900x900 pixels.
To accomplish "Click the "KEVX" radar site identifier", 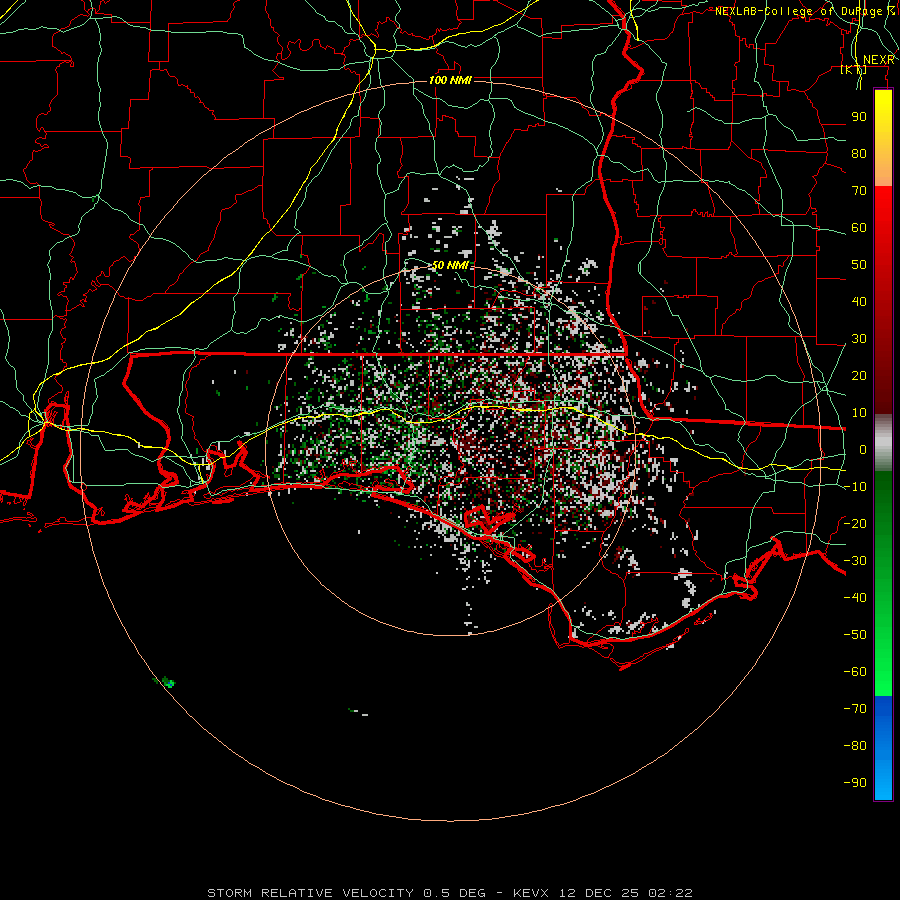I will pyautogui.click(x=531, y=893).
